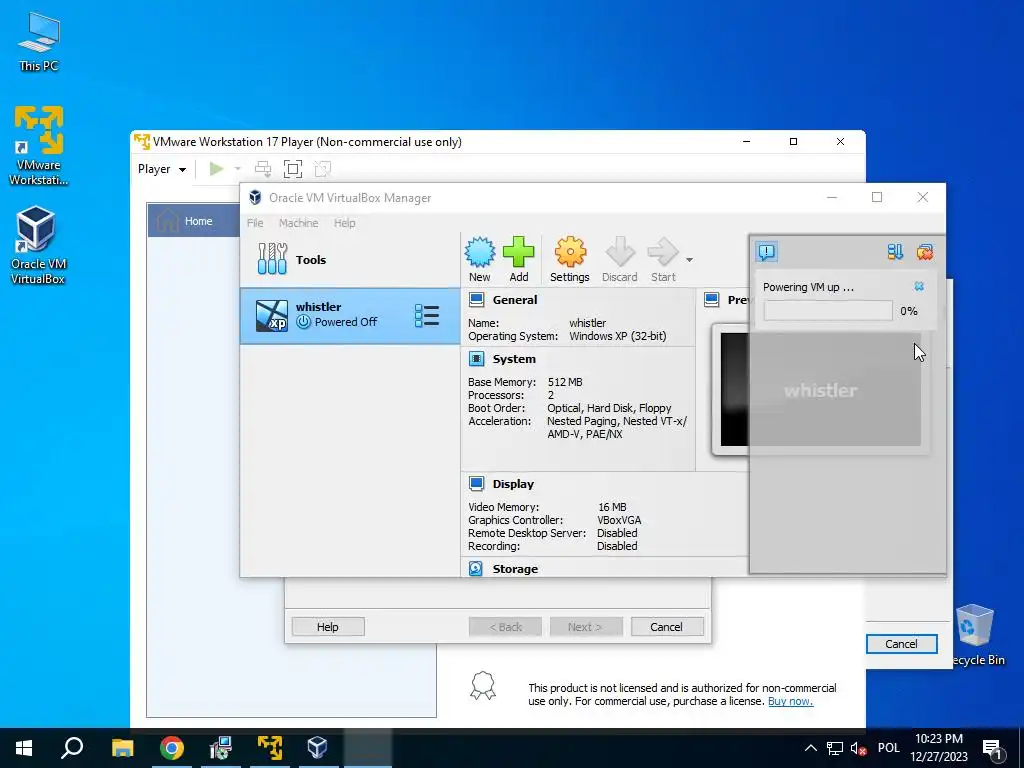Viewport: 1024px width, 768px height.
Task: Click the Start arrow icon
Action: click(663, 252)
